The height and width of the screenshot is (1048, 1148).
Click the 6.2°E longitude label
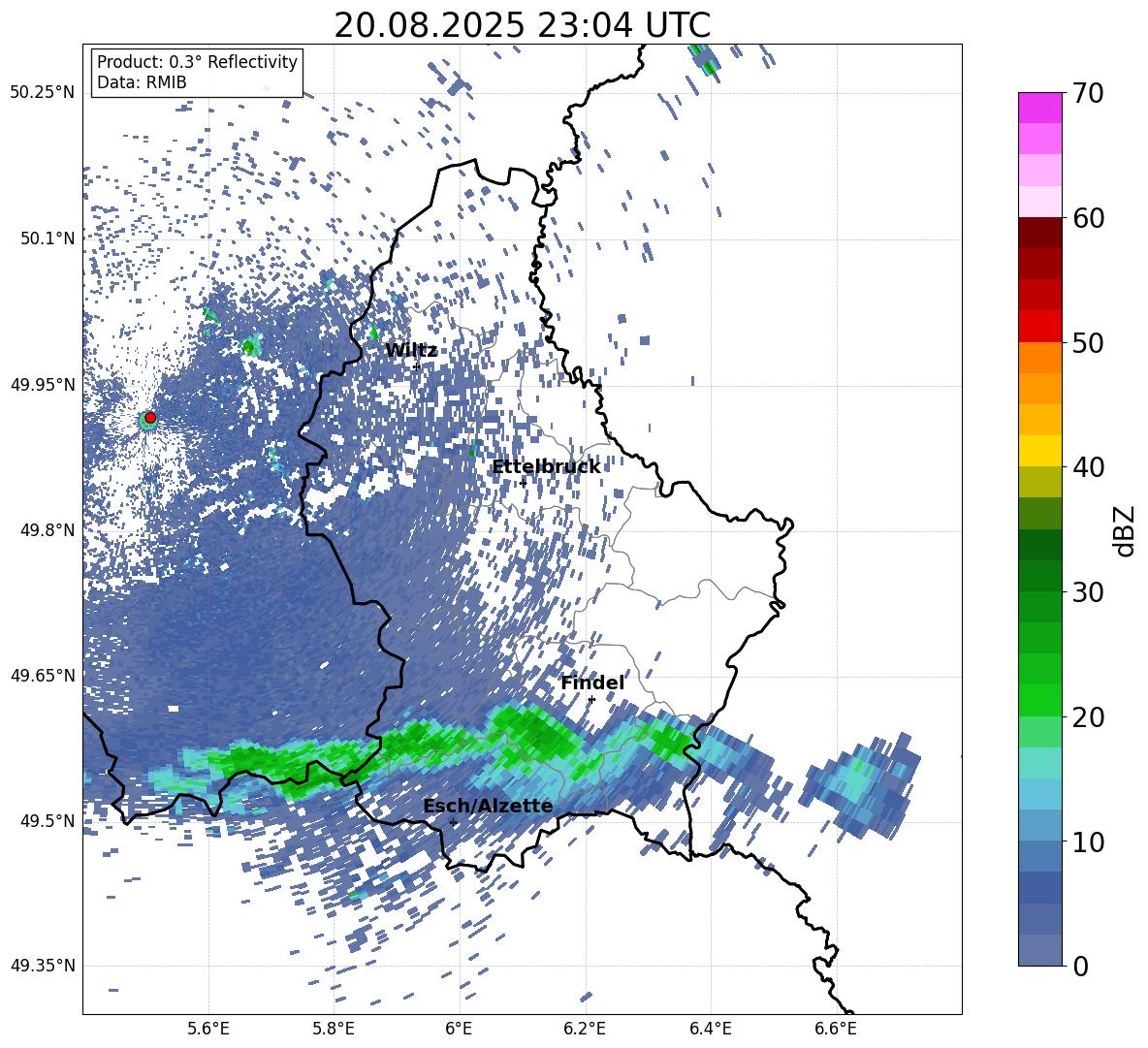pyautogui.click(x=585, y=1029)
